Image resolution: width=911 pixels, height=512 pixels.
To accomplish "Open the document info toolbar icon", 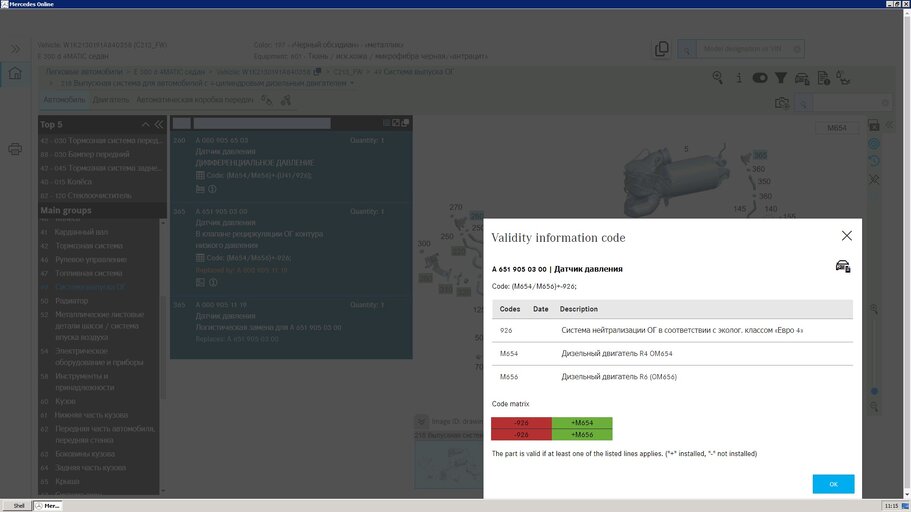I will (823, 78).
